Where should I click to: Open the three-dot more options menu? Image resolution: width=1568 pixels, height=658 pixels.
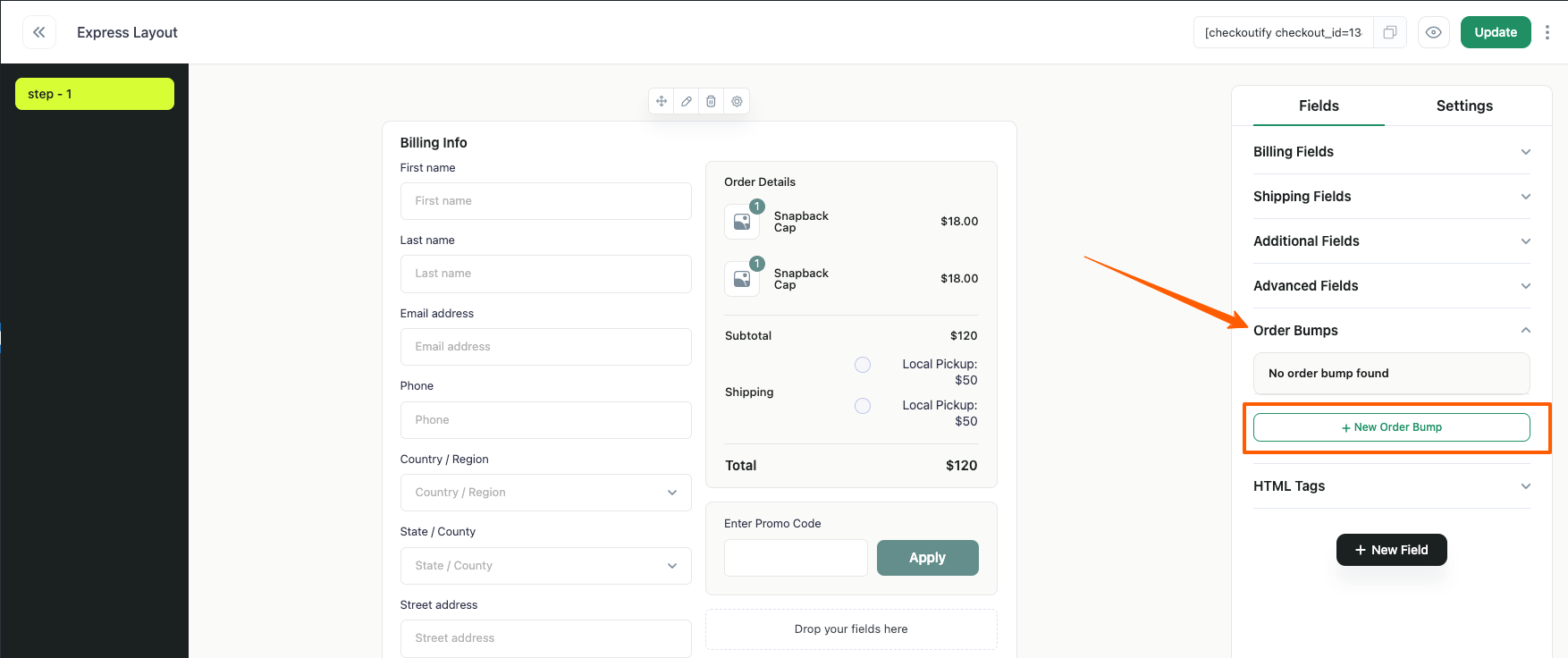pos(1547,32)
